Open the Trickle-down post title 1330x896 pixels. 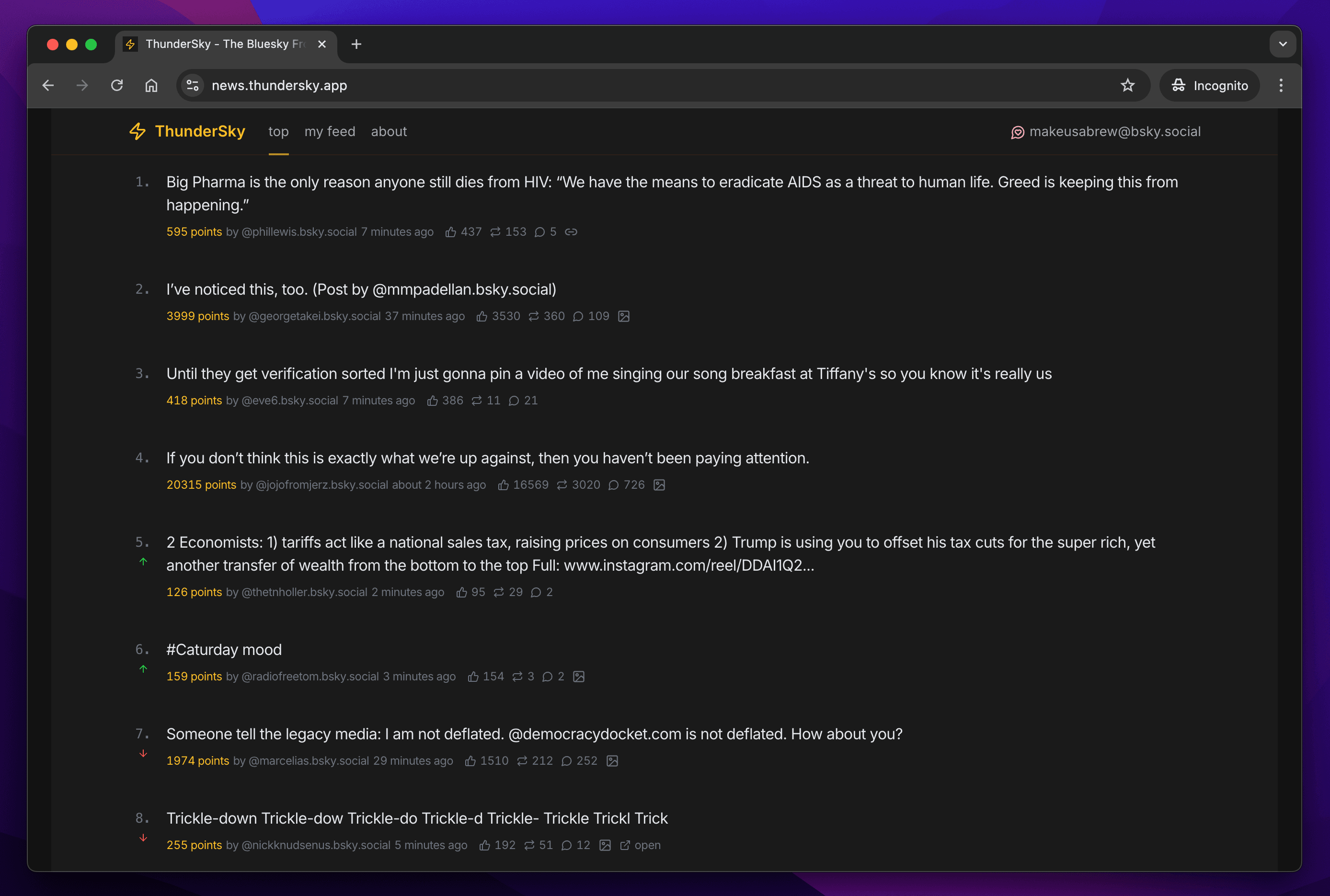tap(417, 818)
